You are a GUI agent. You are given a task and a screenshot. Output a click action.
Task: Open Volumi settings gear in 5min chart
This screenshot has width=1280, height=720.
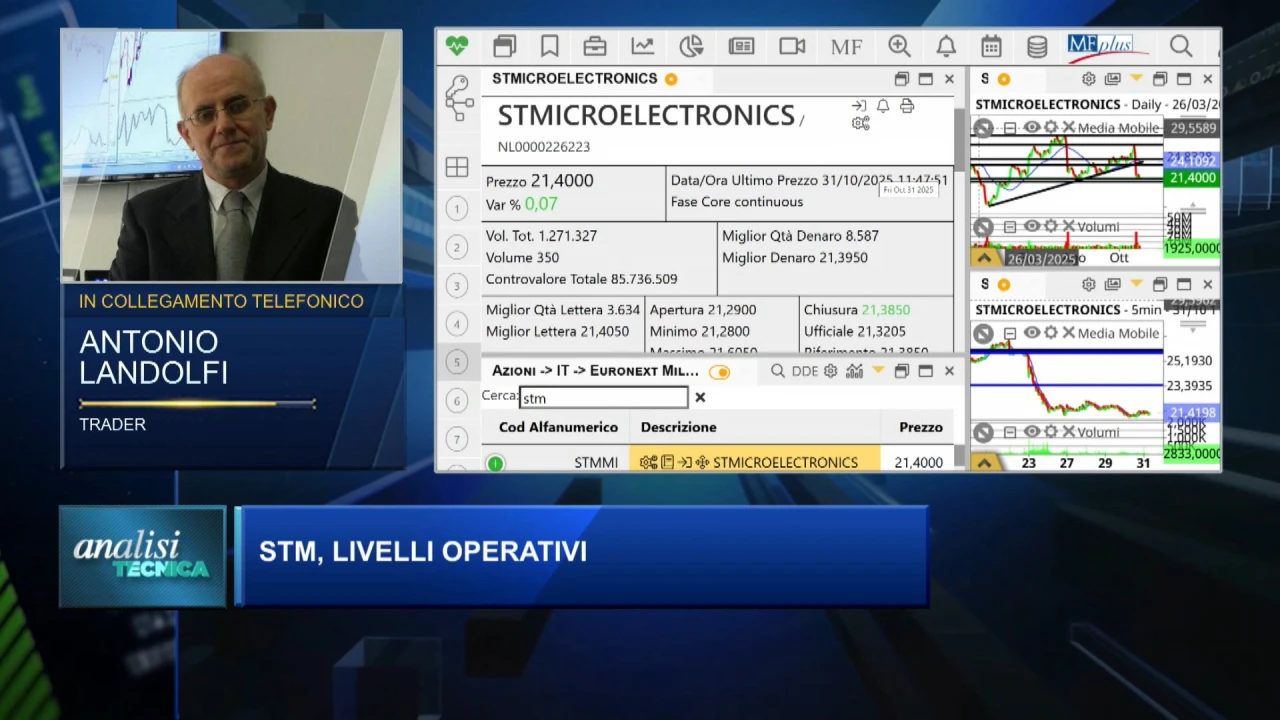point(1051,432)
